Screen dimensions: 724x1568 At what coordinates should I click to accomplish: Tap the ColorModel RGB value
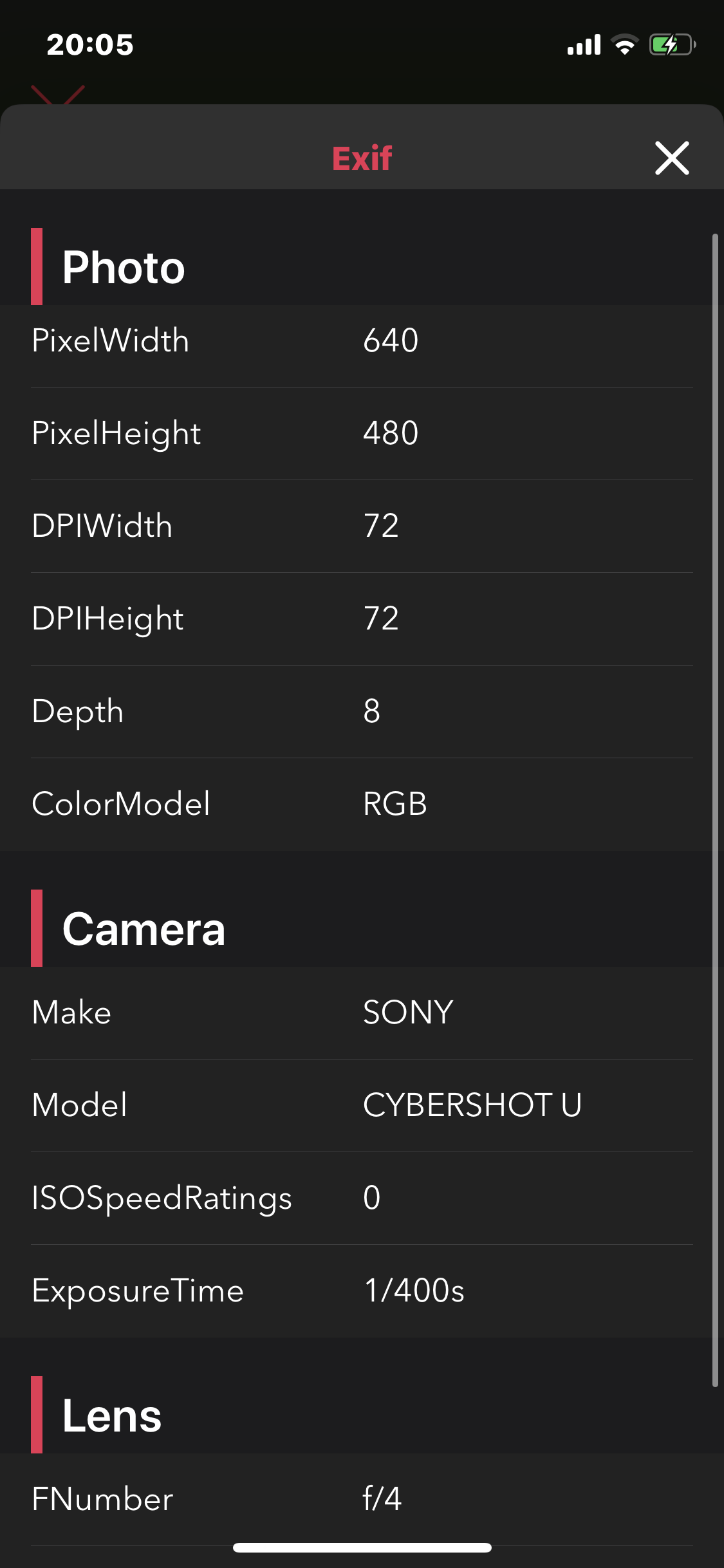395,804
